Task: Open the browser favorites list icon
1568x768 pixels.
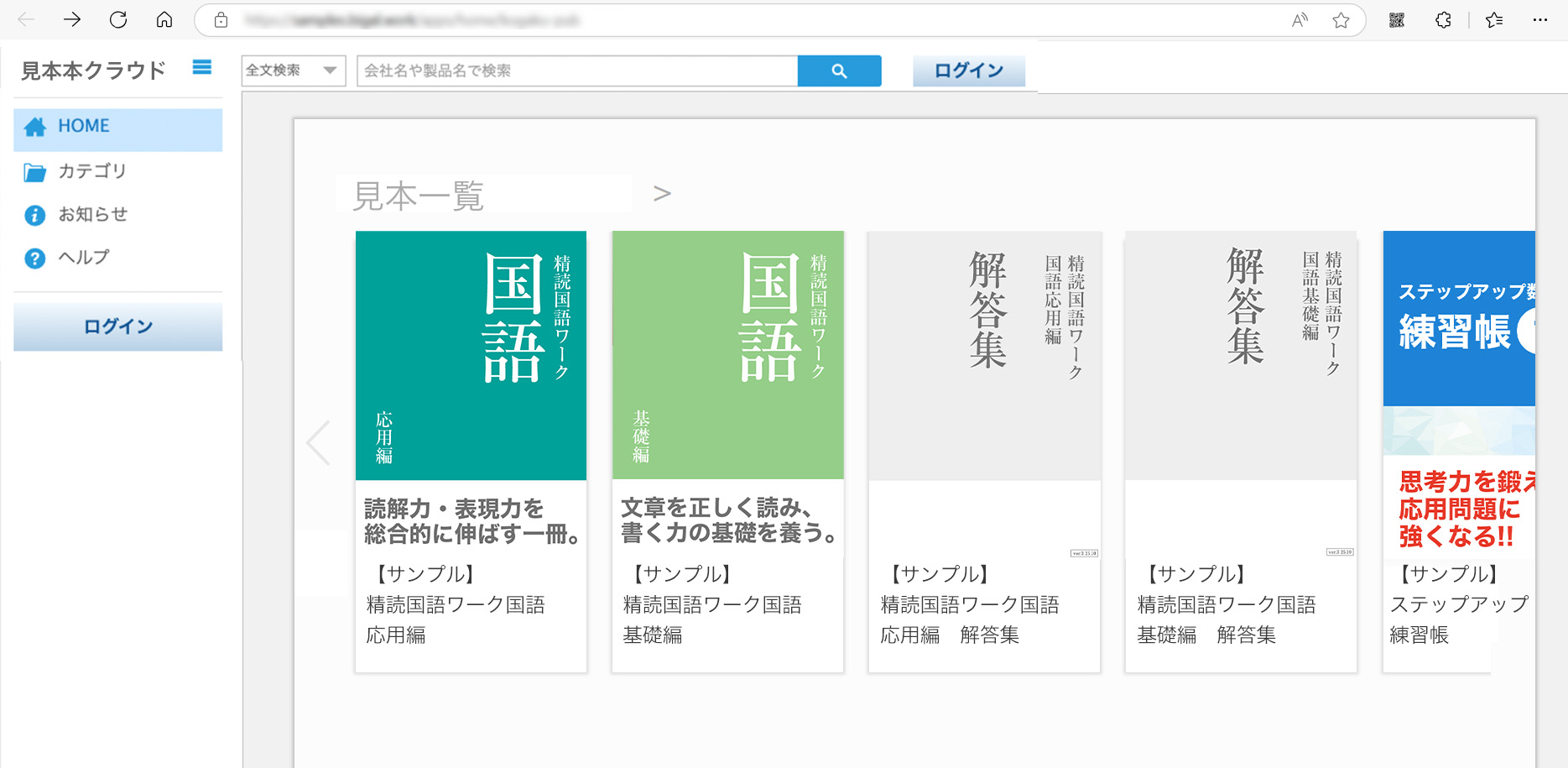Action: coord(1494,21)
